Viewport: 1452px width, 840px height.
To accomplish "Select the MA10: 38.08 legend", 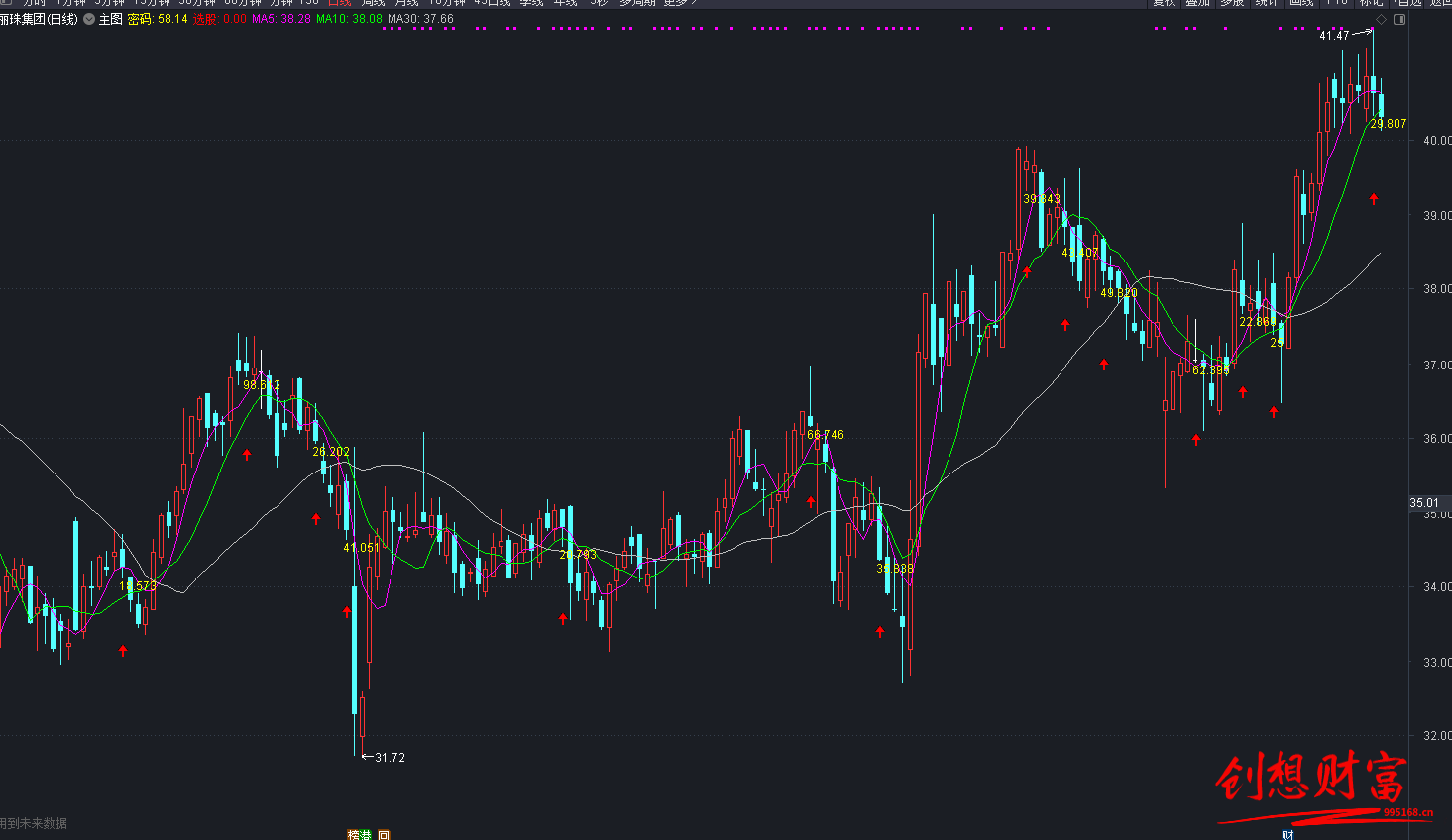I will [x=349, y=19].
